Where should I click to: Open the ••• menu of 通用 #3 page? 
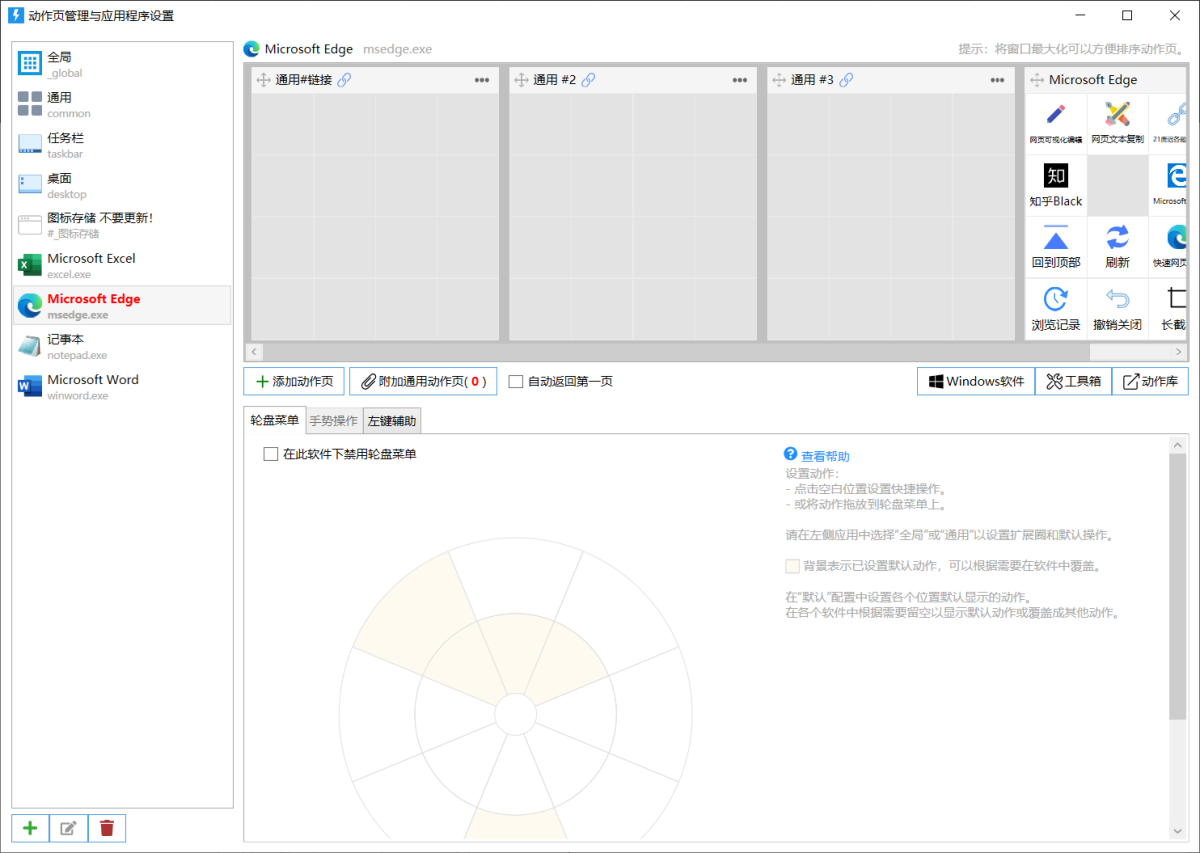pos(998,80)
